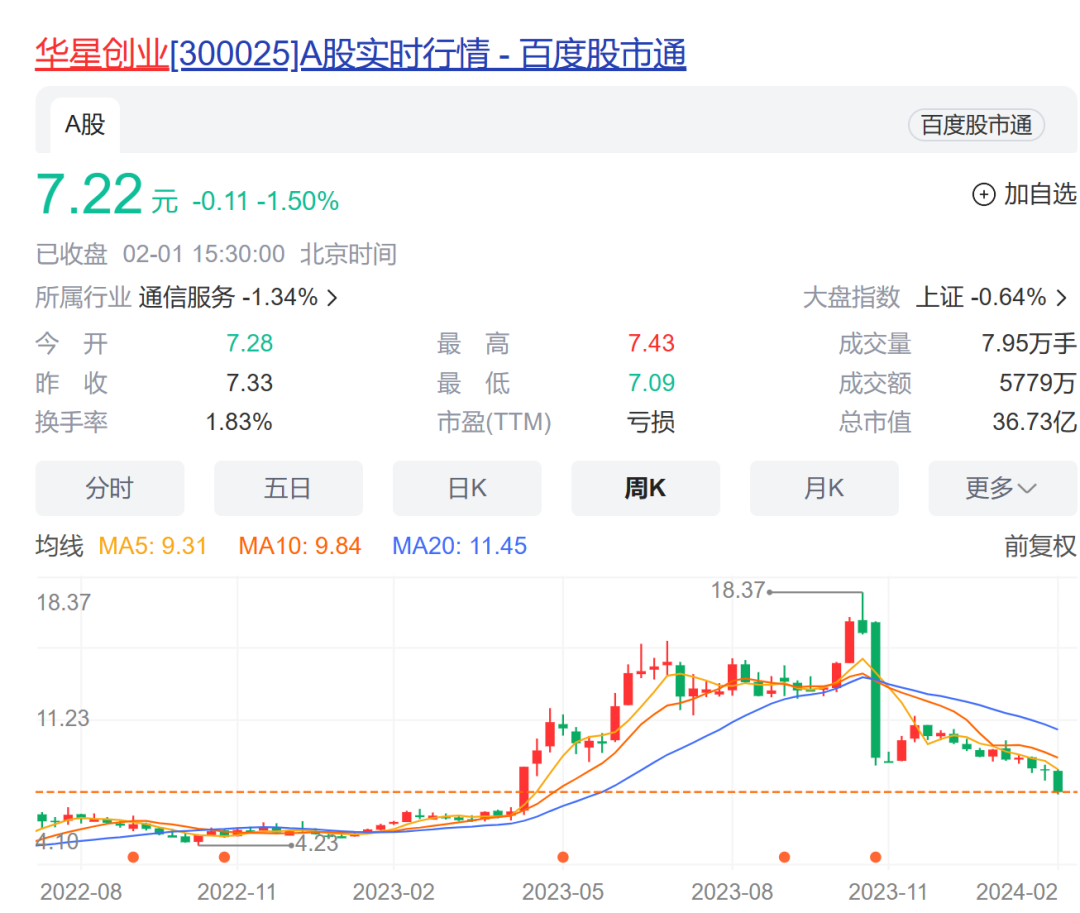The height and width of the screenshot is (913, 1080).
Task: Click the 成交额 value 5779万
Action: click(x=1038, y=382)
